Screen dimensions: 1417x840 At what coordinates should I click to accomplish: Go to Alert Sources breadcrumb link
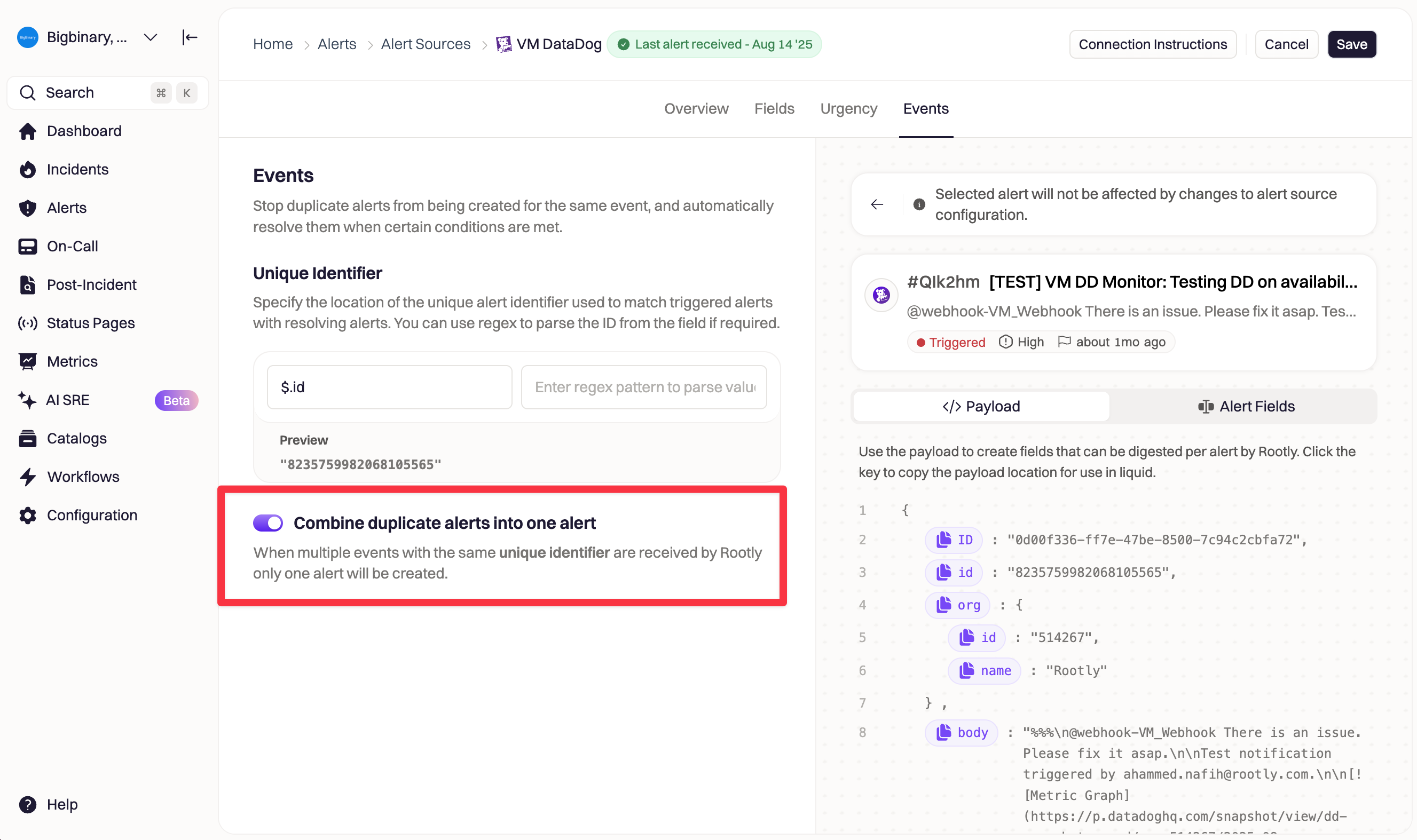coord(425,44)
